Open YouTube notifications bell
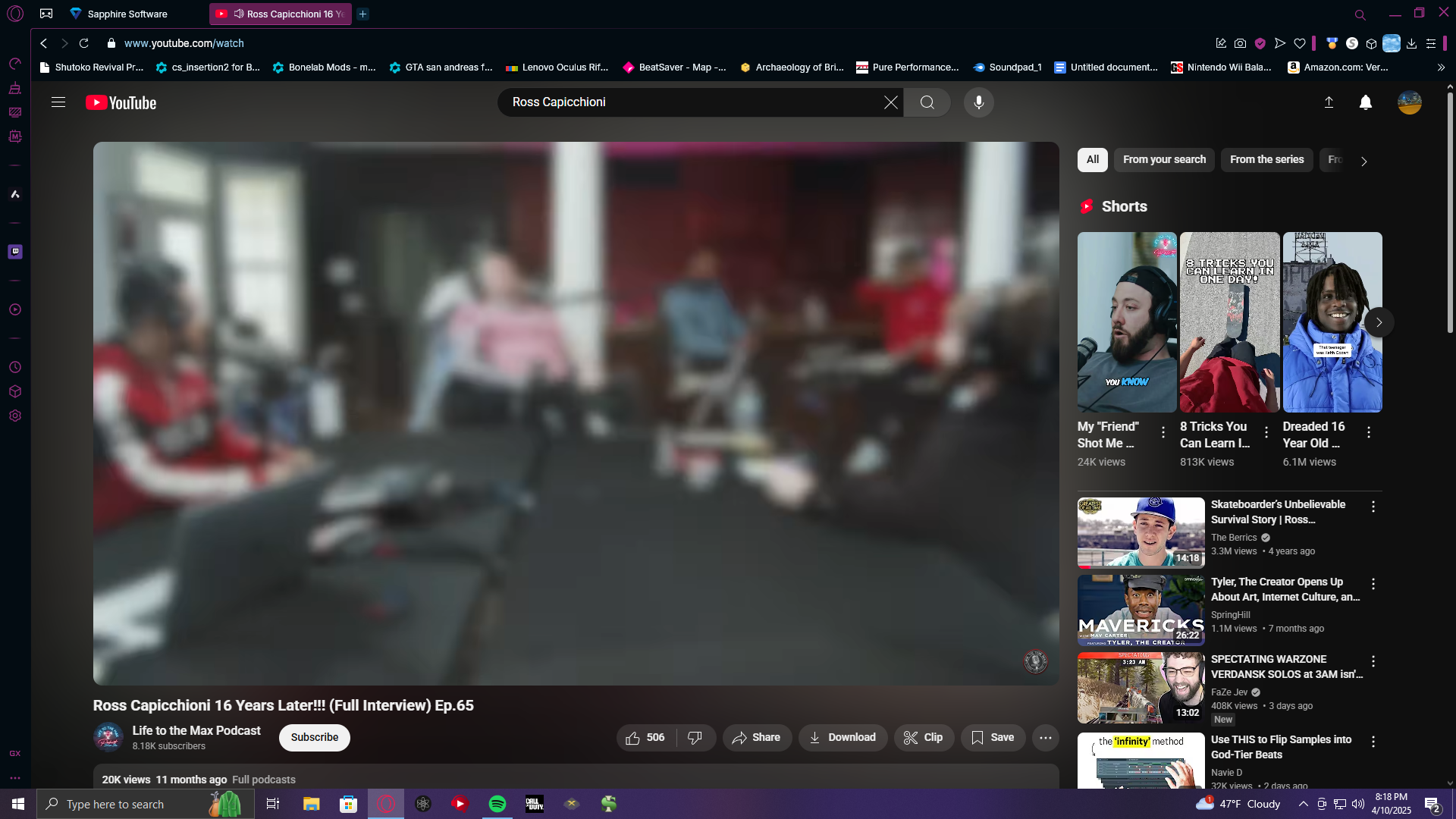 coord(1365,102)
